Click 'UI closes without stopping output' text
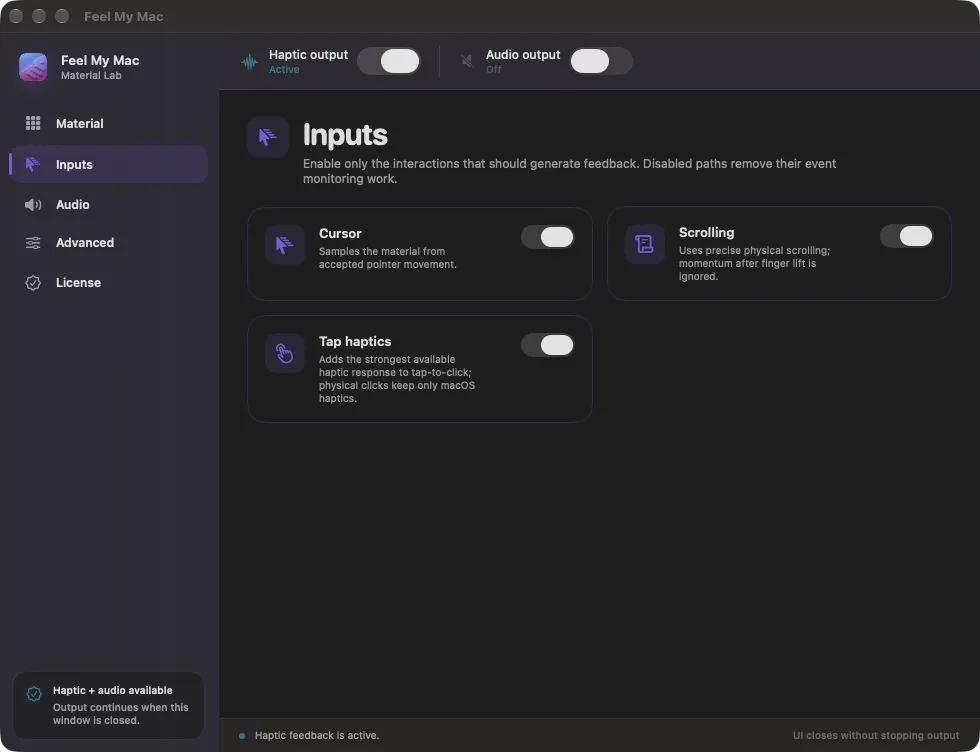Screen dimensions: 980x752 876,736
